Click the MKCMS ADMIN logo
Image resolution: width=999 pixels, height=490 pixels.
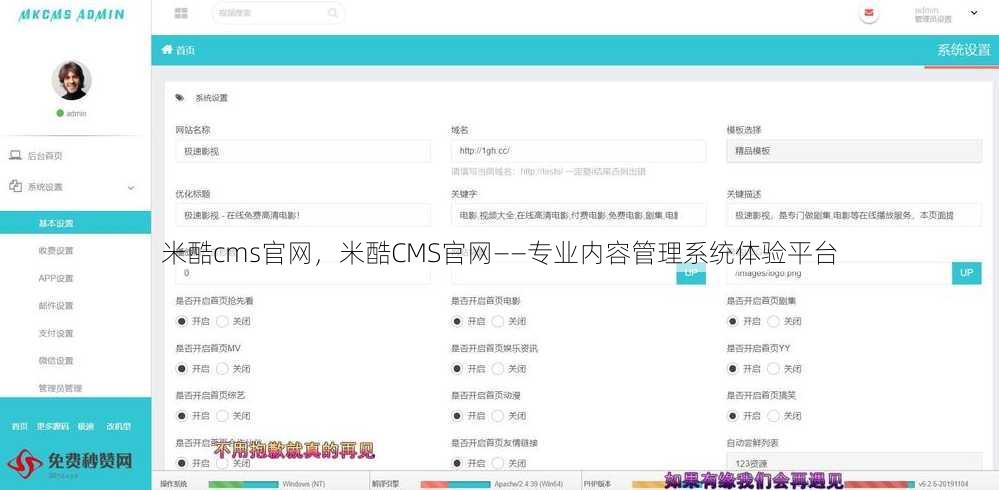pyautogui.click(x=71, y=15)
